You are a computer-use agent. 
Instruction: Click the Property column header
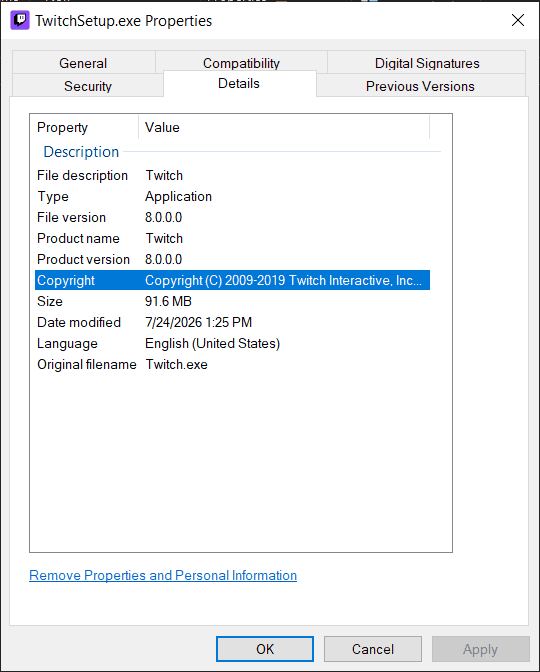(84, 127)
